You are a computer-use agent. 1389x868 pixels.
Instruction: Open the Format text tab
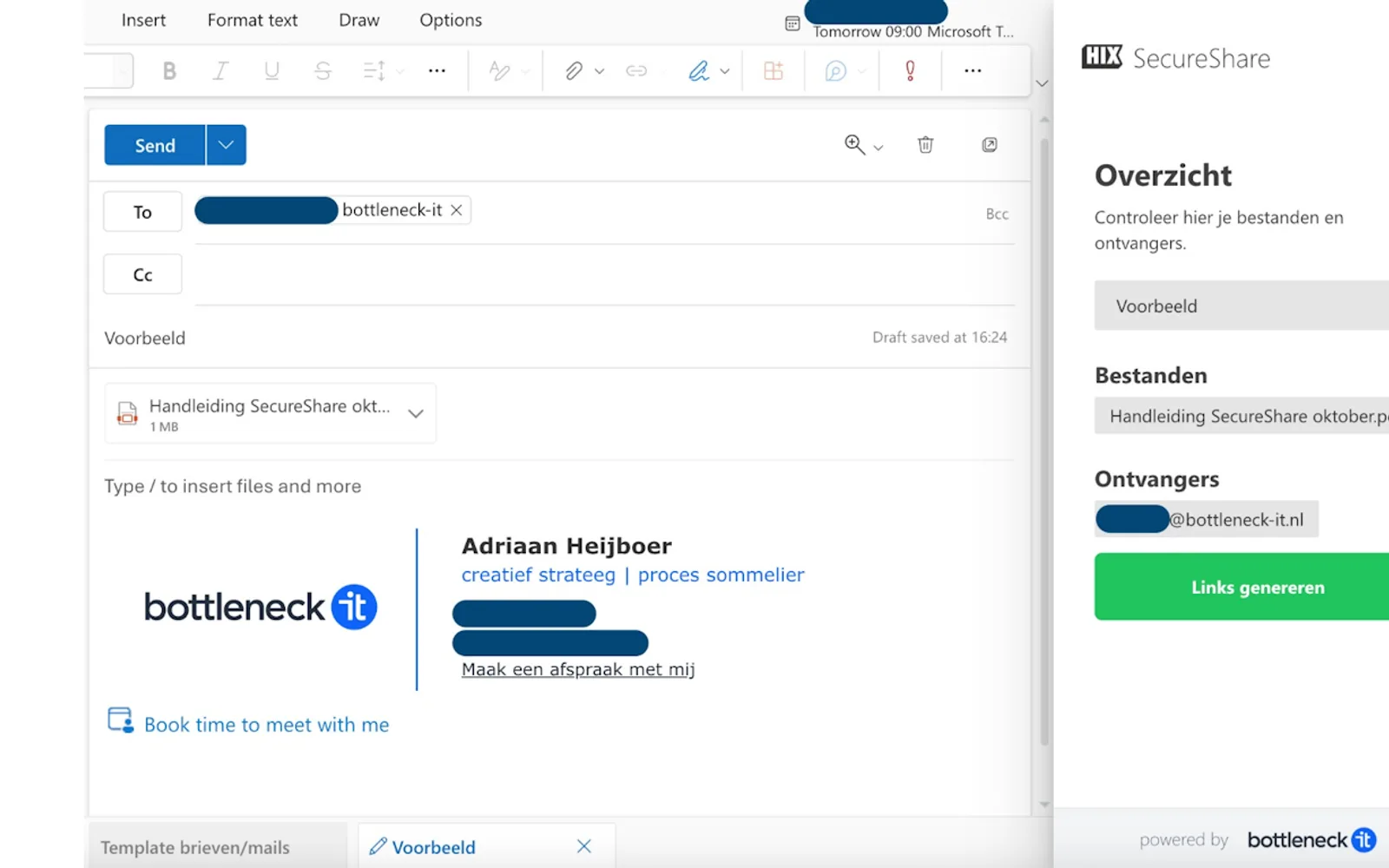252,20
